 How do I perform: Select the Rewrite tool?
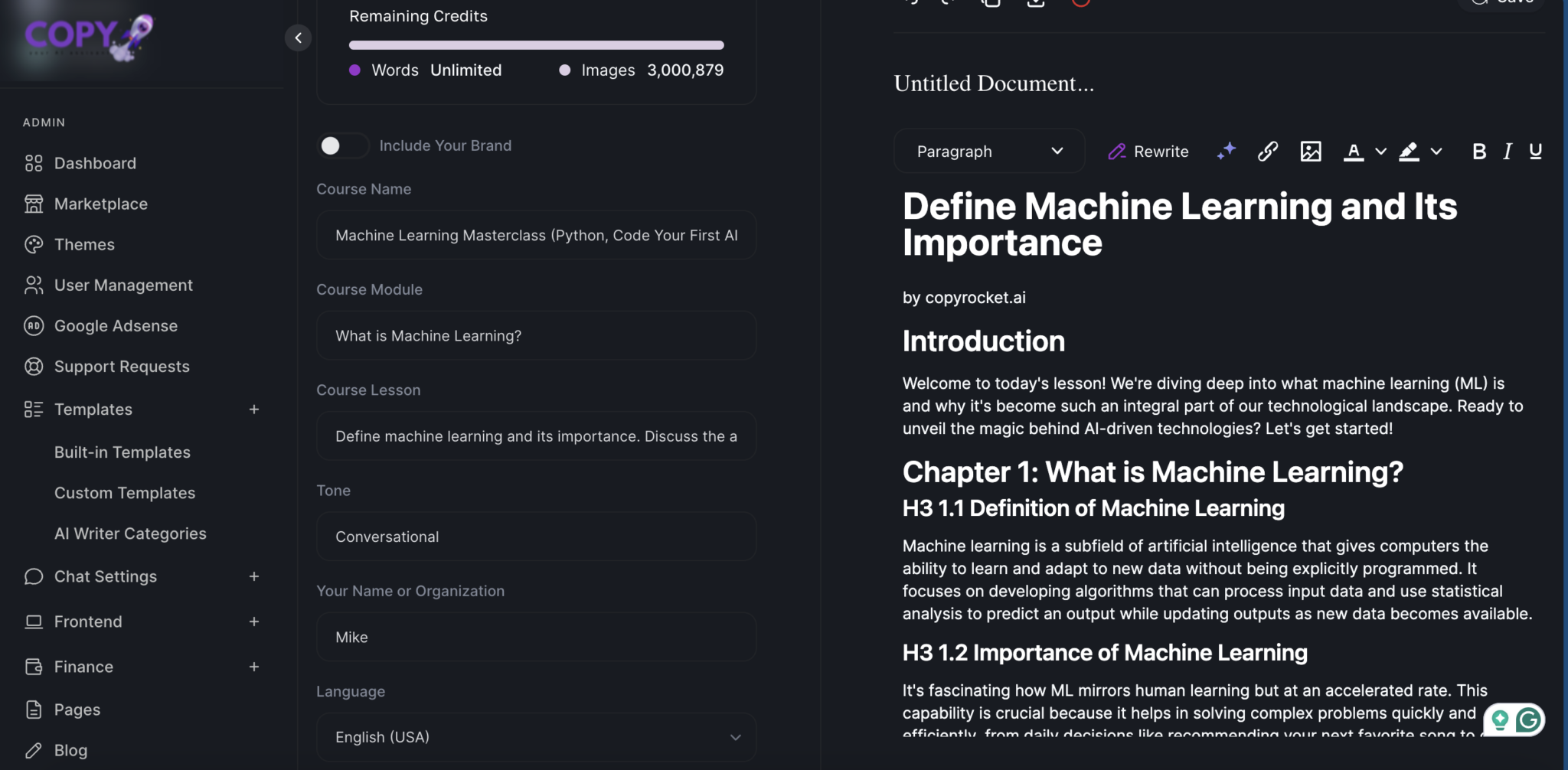coord(1147,152)
